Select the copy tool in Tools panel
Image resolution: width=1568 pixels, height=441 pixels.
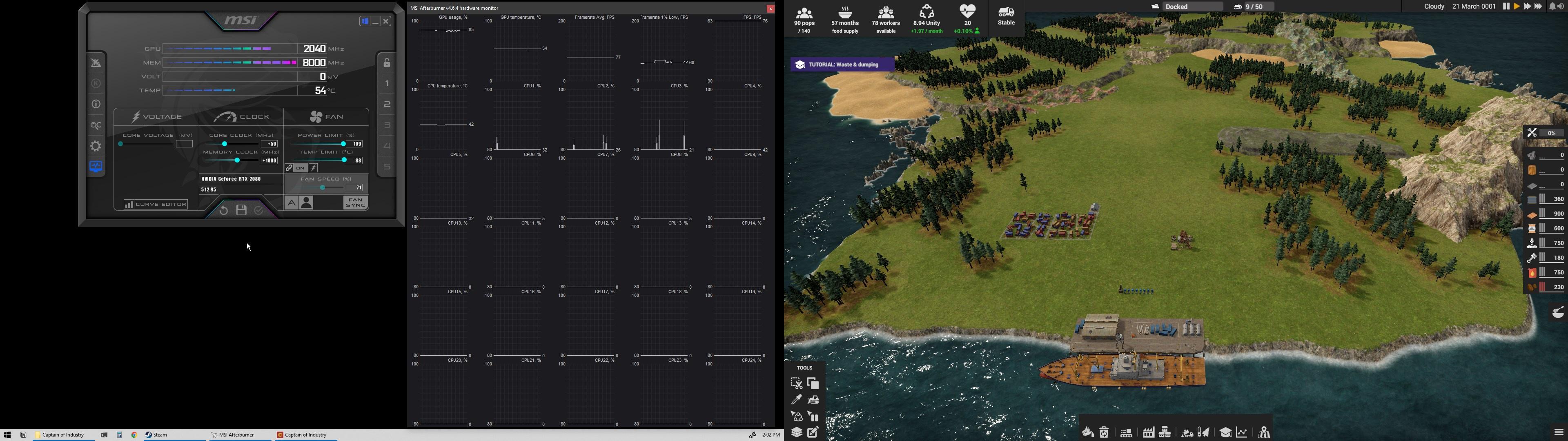coord(813,383)
